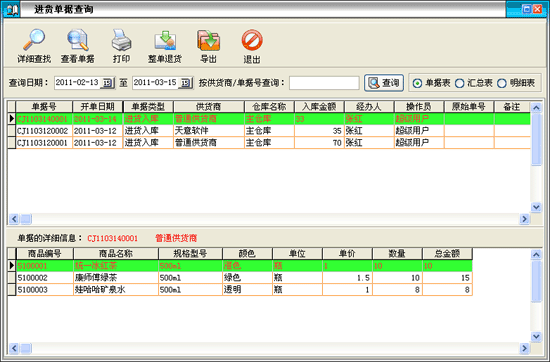Image resolution: width=550 pixels, height=362 pixels.
Task: Click the 单位 column header
Action: pos(297,254)
